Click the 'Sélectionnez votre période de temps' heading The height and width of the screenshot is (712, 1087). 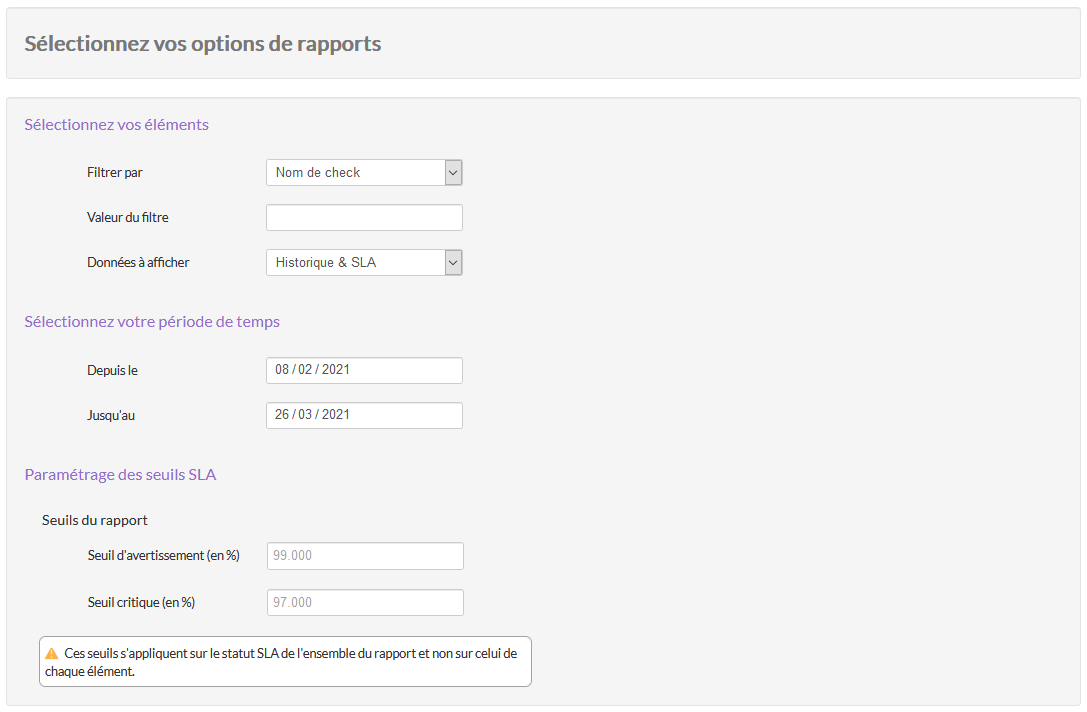(152, 322)
